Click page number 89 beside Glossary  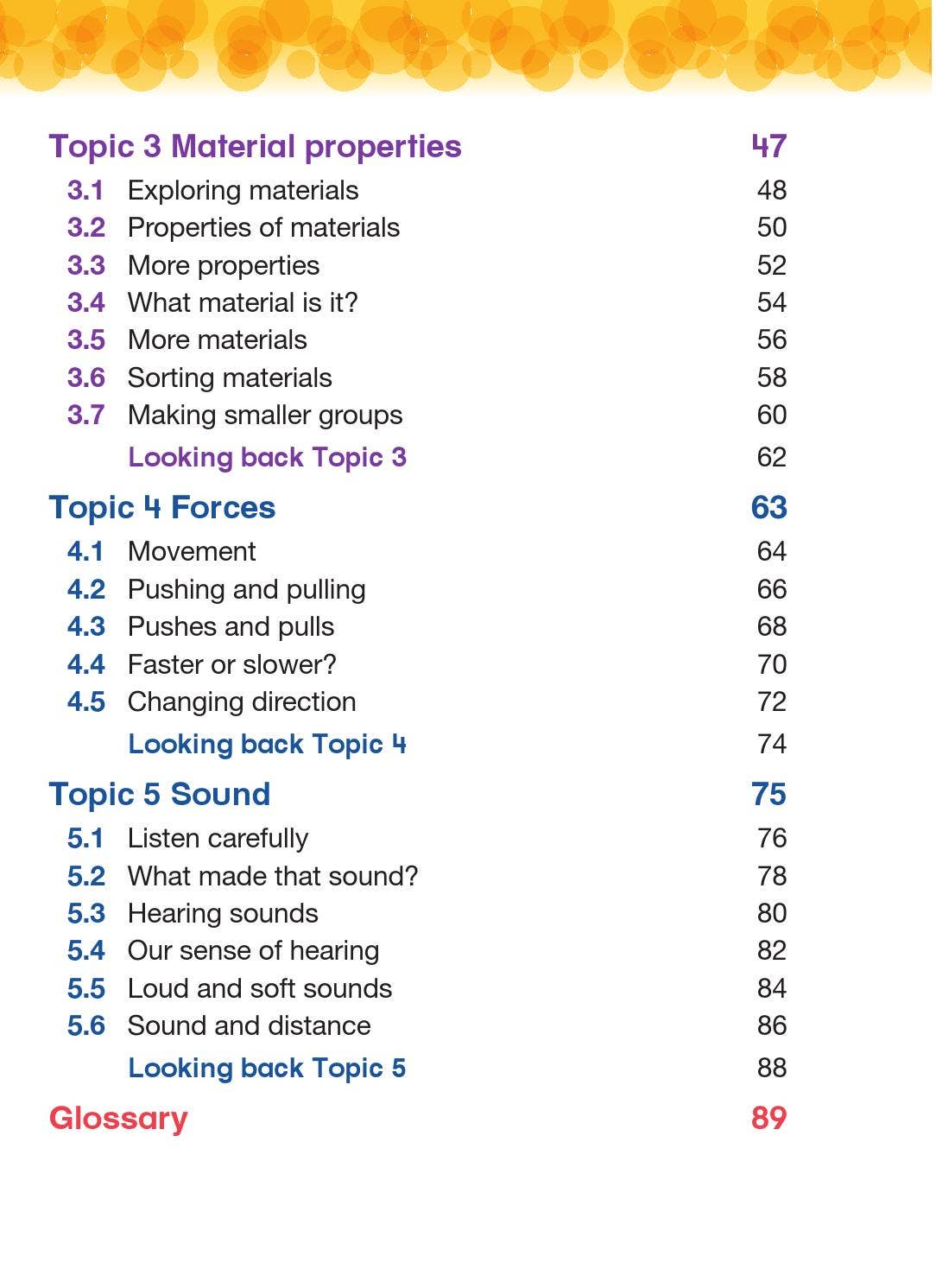point(768,1118)
